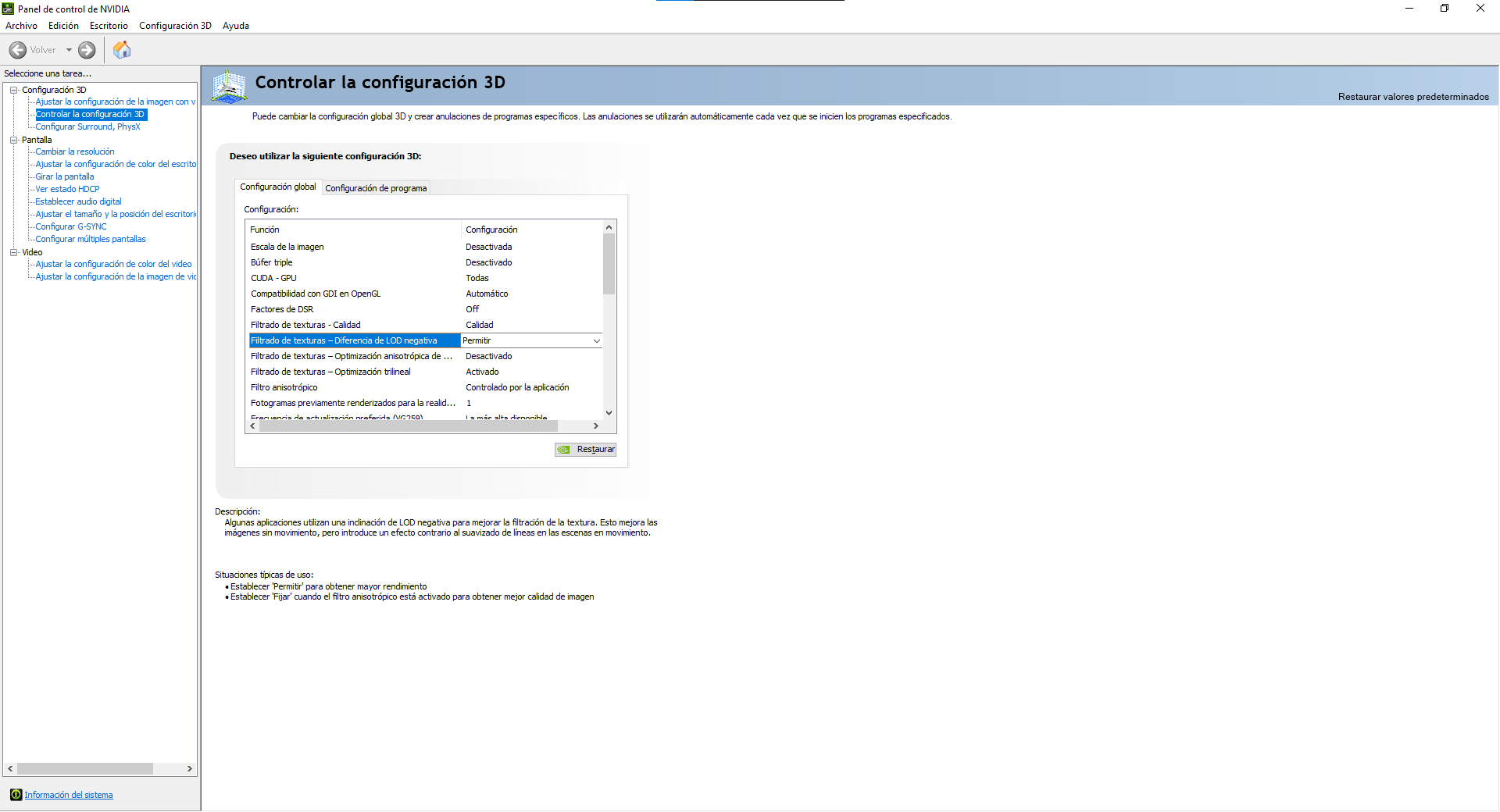Screen dimensions: 1500x812
Task: Select the Búfer triple row
Action: (x=426, y=262)
